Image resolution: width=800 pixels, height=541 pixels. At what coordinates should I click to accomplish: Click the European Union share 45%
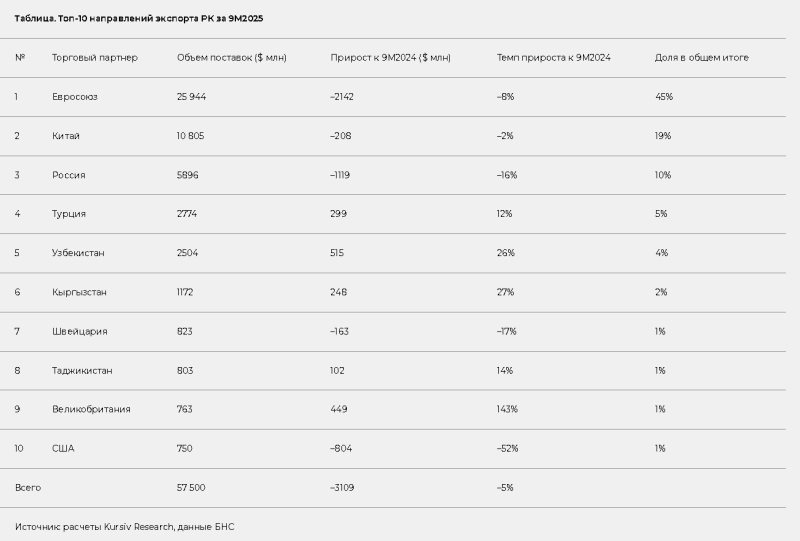664,97
